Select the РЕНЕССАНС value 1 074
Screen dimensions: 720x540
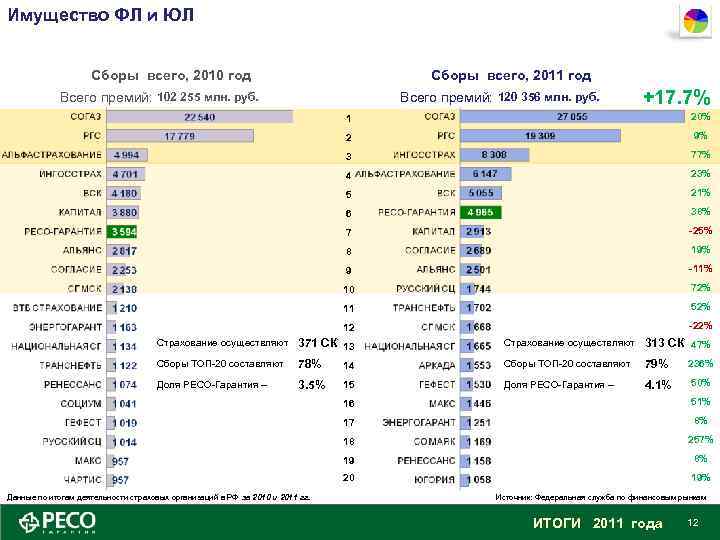pyautogui.click(x=124, y=385)
